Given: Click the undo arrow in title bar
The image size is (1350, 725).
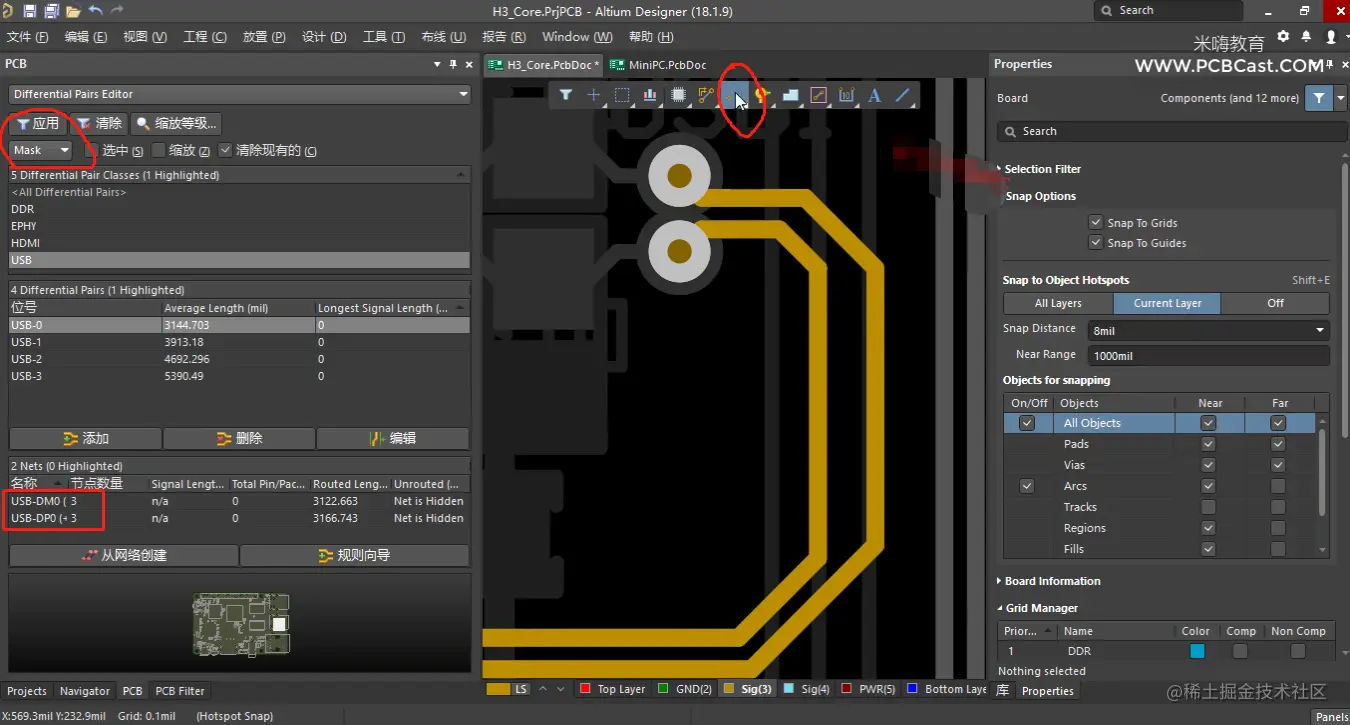Looking at the screenshot, I should pyautogui.click(x=95, y=11).
